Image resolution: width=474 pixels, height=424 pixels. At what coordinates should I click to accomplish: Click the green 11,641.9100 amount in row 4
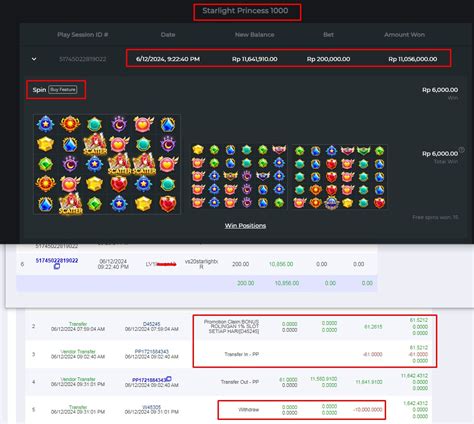click(x=369, y=382)
